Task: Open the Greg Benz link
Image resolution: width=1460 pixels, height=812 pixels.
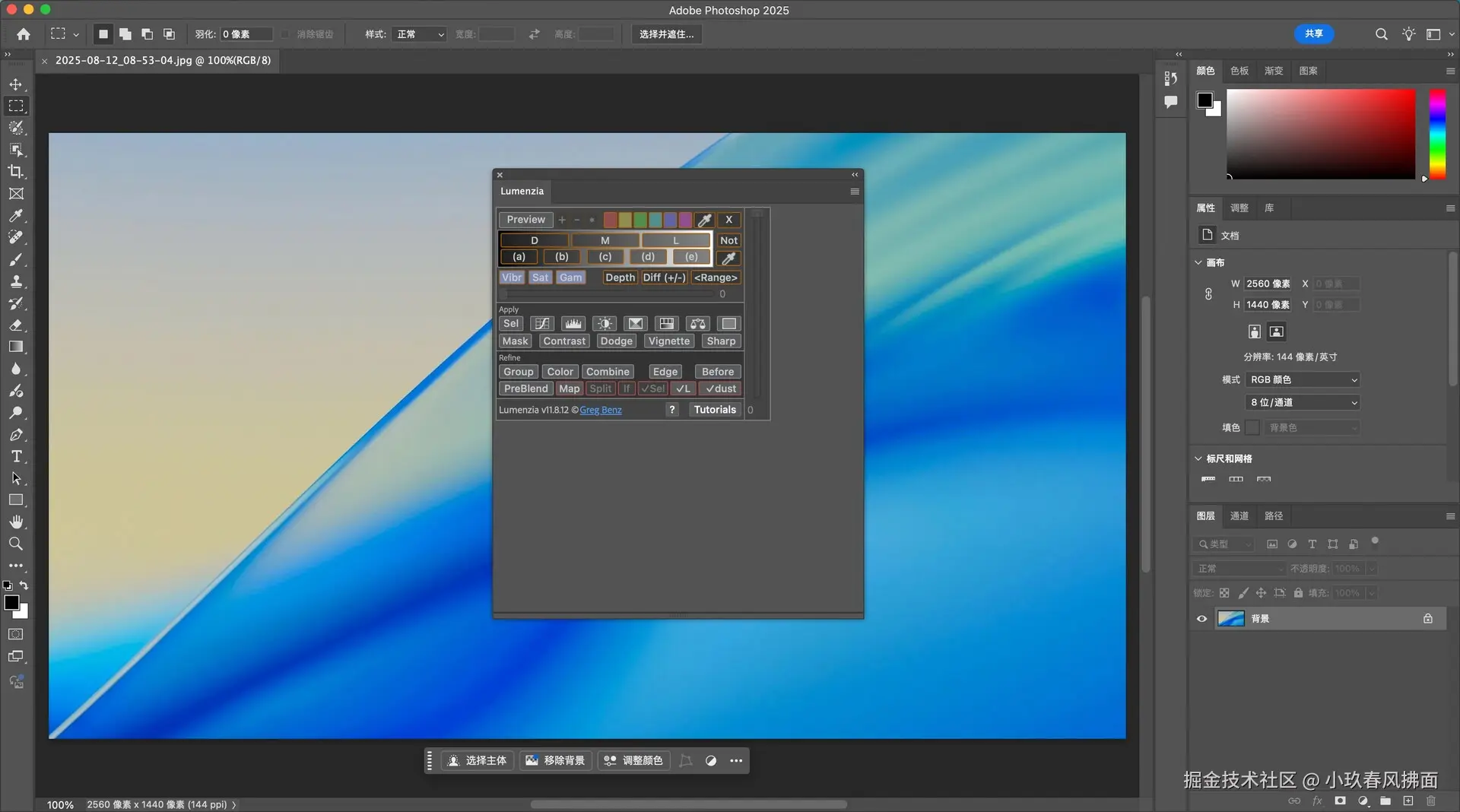Action: click(x=600, y=411)
